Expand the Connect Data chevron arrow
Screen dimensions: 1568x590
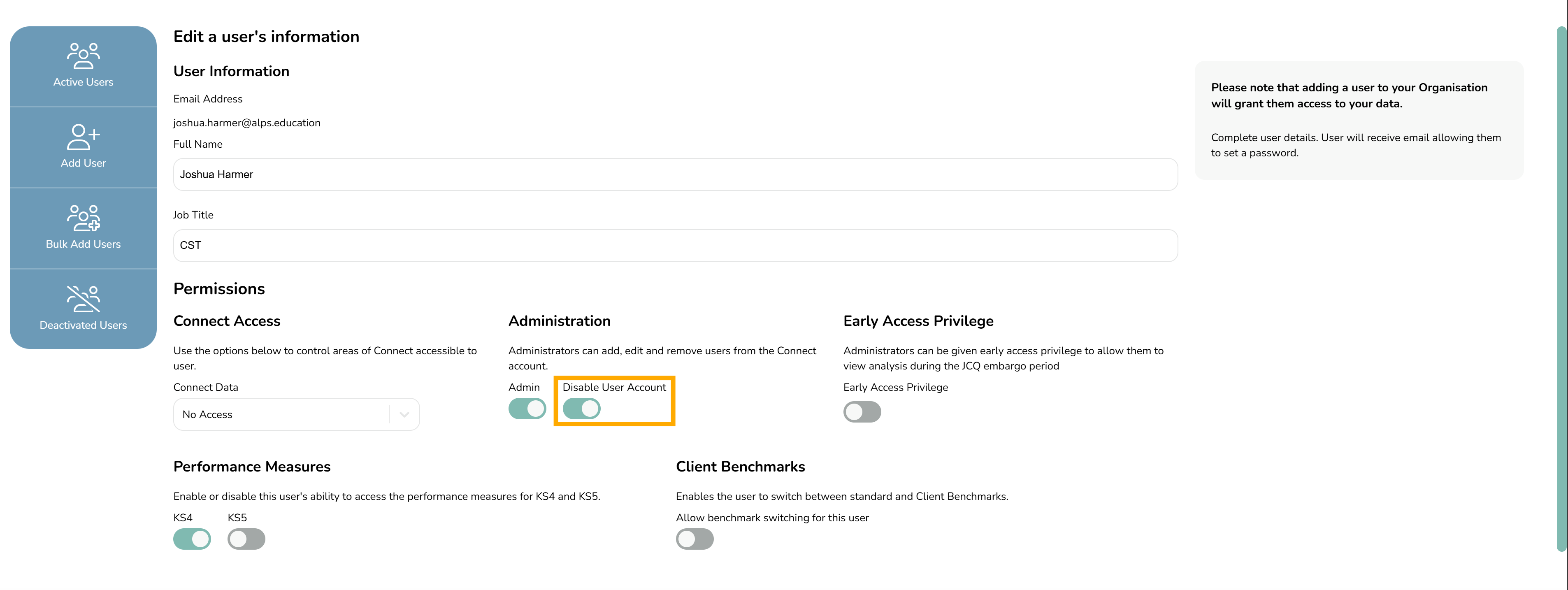coord(404,415)
